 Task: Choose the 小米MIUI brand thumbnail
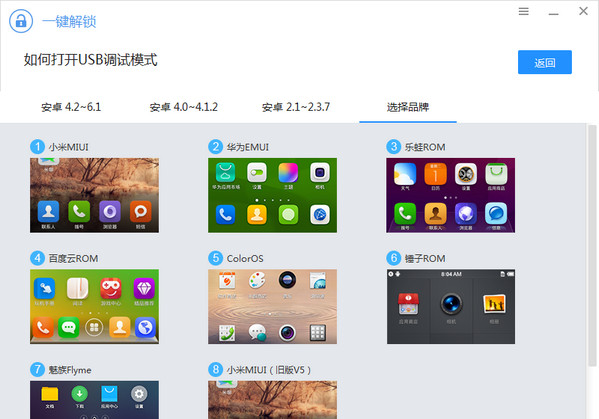(x=94, y=195)
